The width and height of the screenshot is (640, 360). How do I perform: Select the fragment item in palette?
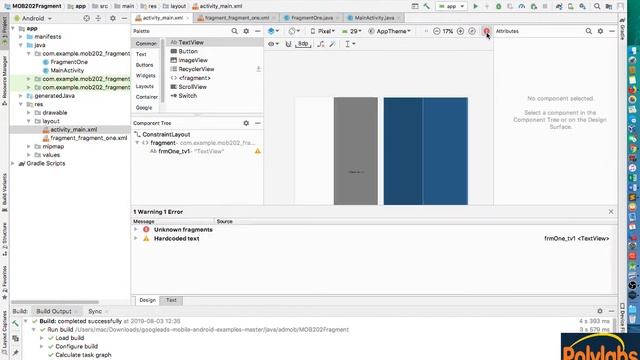pyautogui.click(x=194, y=78)
